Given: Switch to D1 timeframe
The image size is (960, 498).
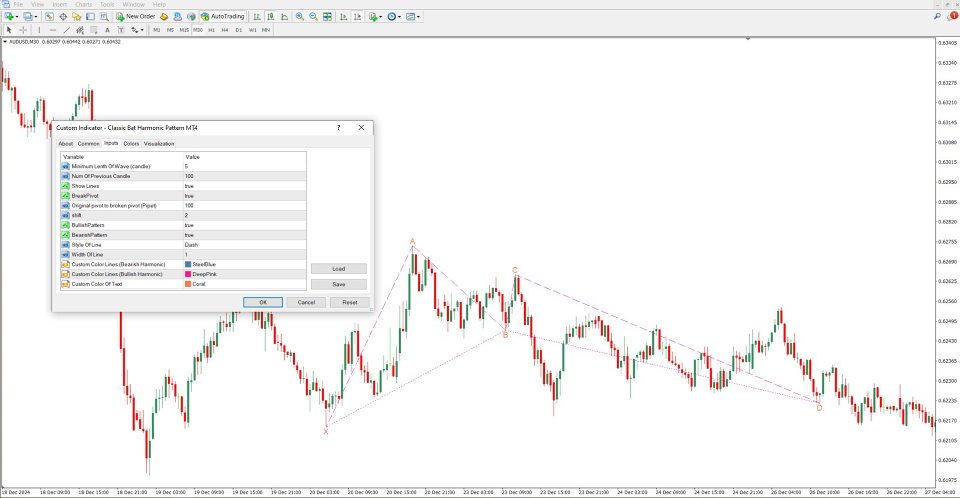Looking at the screenshot, I should pos(239,29).
